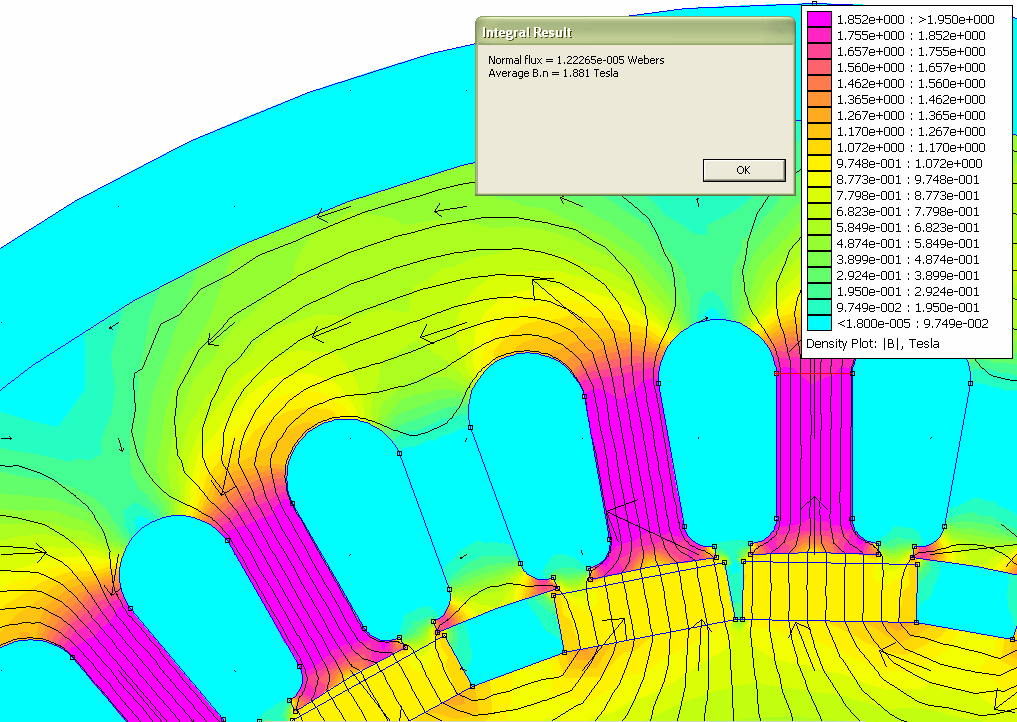Click legend swatch for 2.924e-001 : 3.899e-001
Viewport: 1017px width, 722px height.
pyautogui.click(x=819, y=275)
